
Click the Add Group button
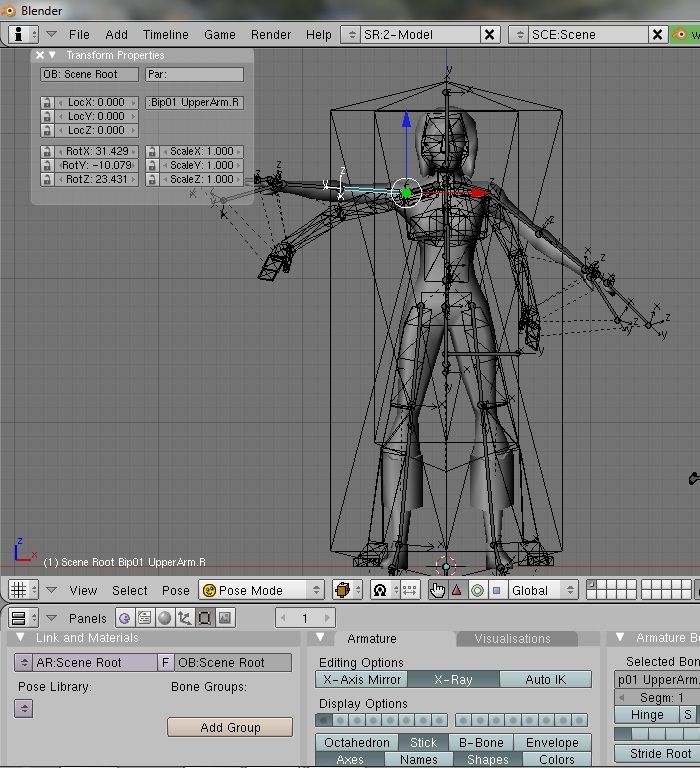coord(230,727)
